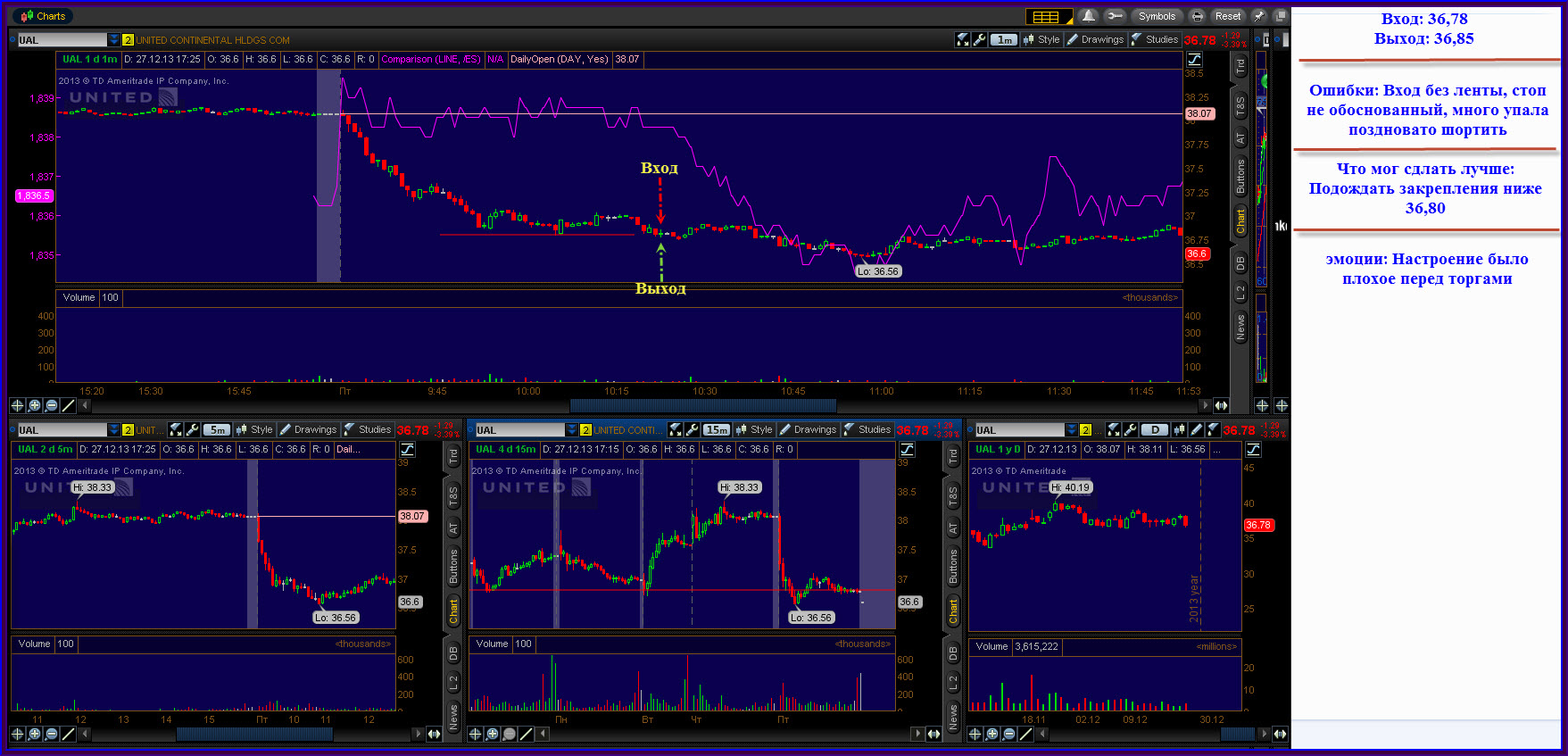Click left scroll arrow under main chart

85,405
